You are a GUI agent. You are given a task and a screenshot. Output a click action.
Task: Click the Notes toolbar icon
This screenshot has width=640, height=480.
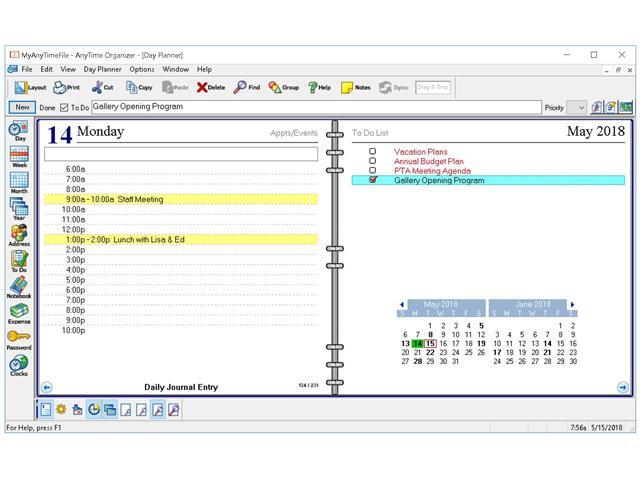pos(355,87)
